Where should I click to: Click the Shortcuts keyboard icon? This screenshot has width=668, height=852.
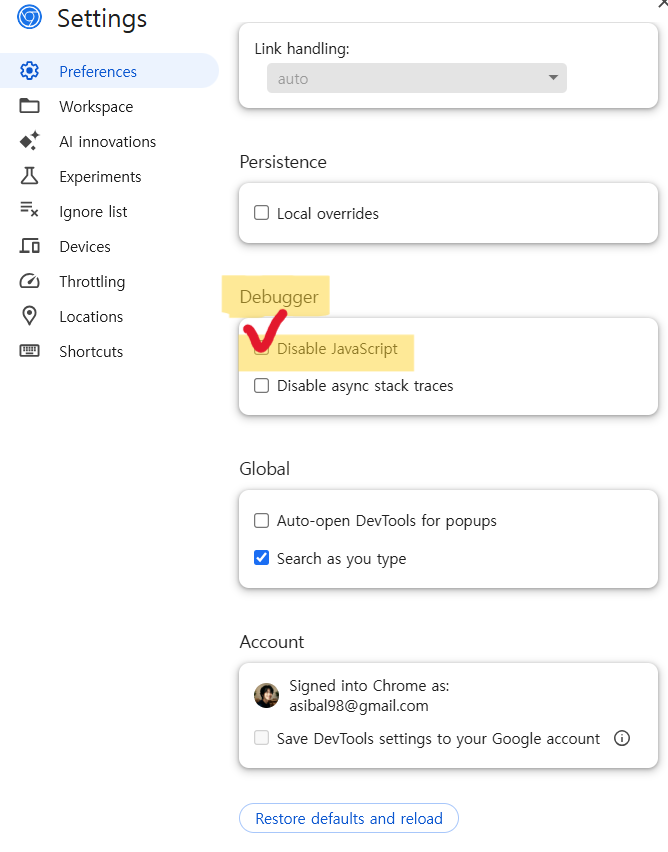pyautogui.click(x=29, y=351)
